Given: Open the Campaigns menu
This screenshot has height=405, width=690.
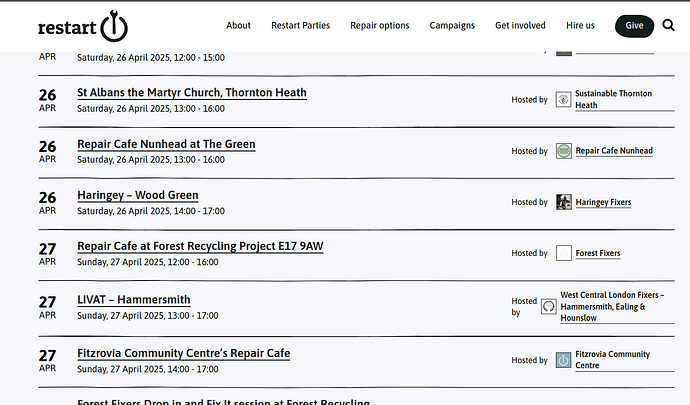Looking at the screenshot, I should [452, 26].
